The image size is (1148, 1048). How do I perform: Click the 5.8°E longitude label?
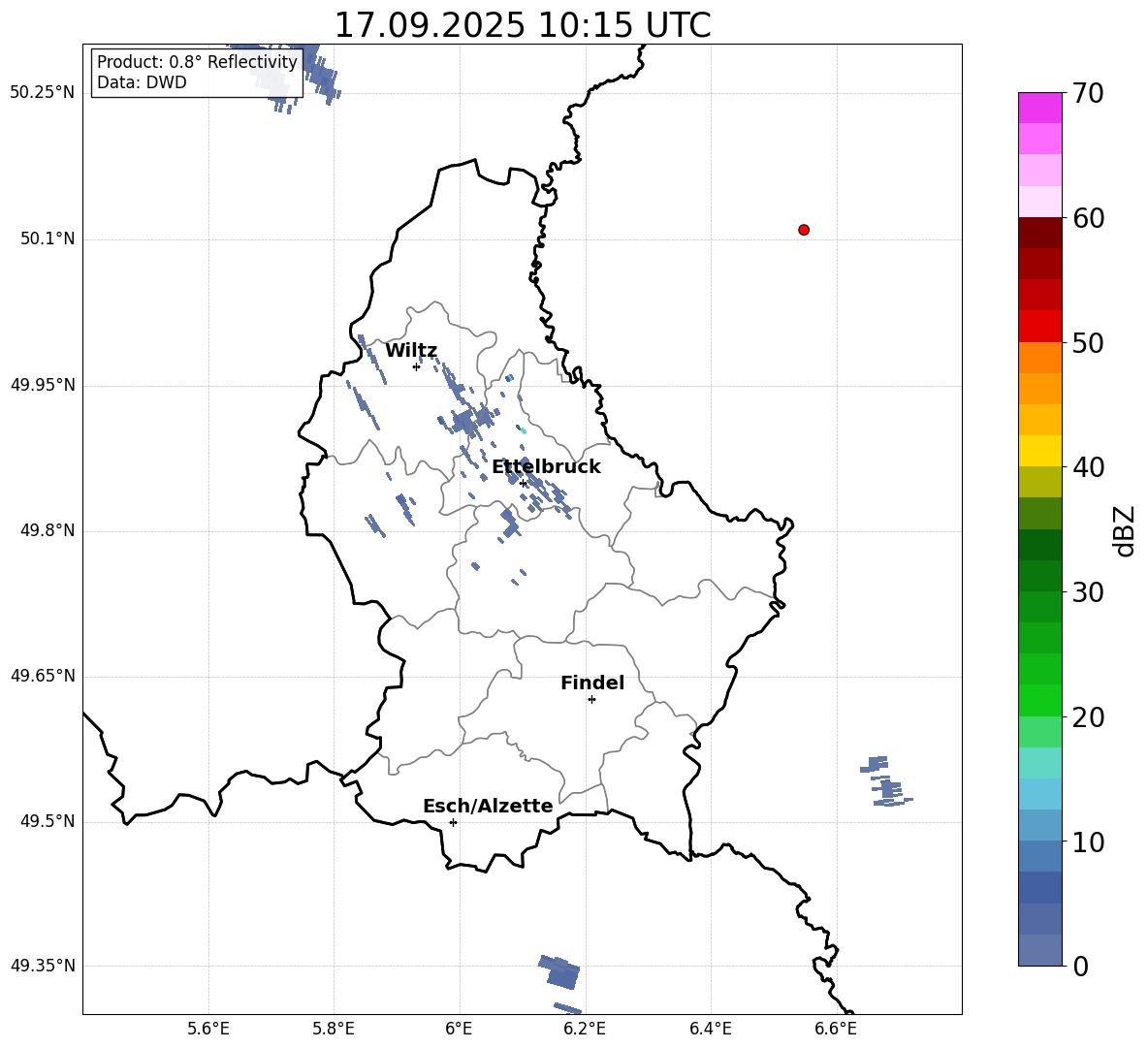pos(334,1029)
